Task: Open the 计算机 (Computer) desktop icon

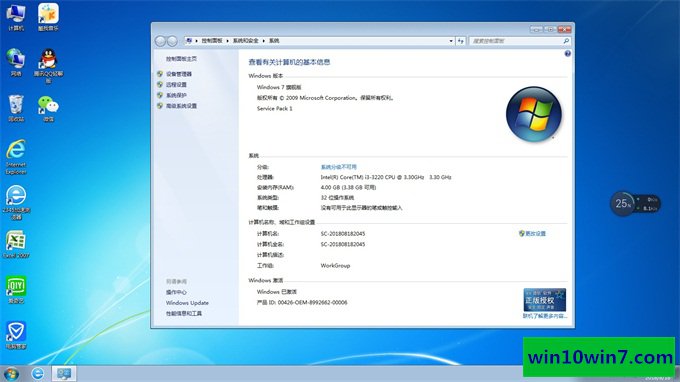Action: coord(16,17)
